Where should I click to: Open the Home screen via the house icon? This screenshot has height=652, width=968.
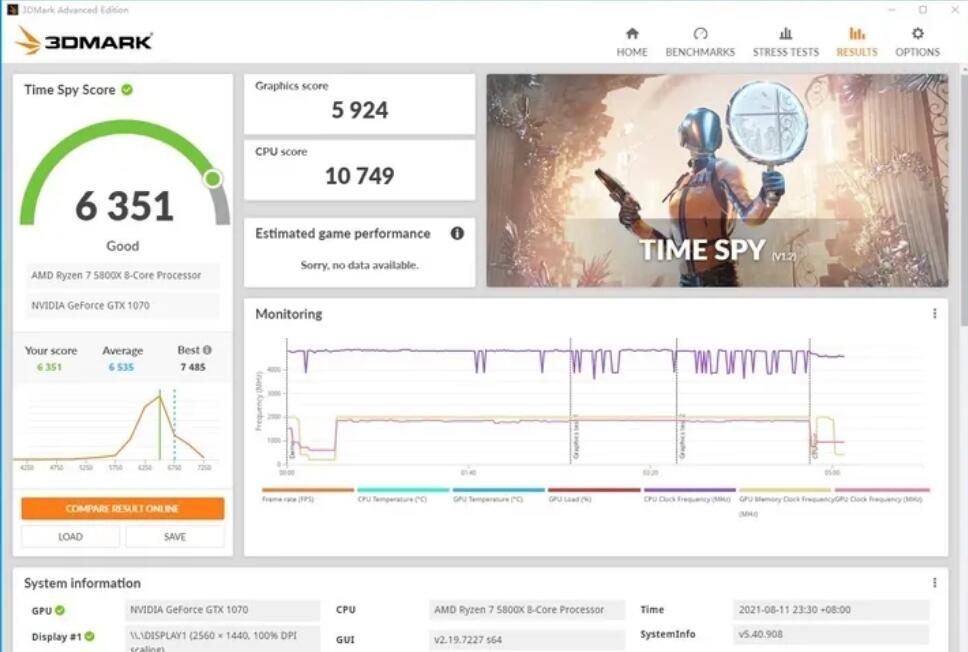pos(631,38)
